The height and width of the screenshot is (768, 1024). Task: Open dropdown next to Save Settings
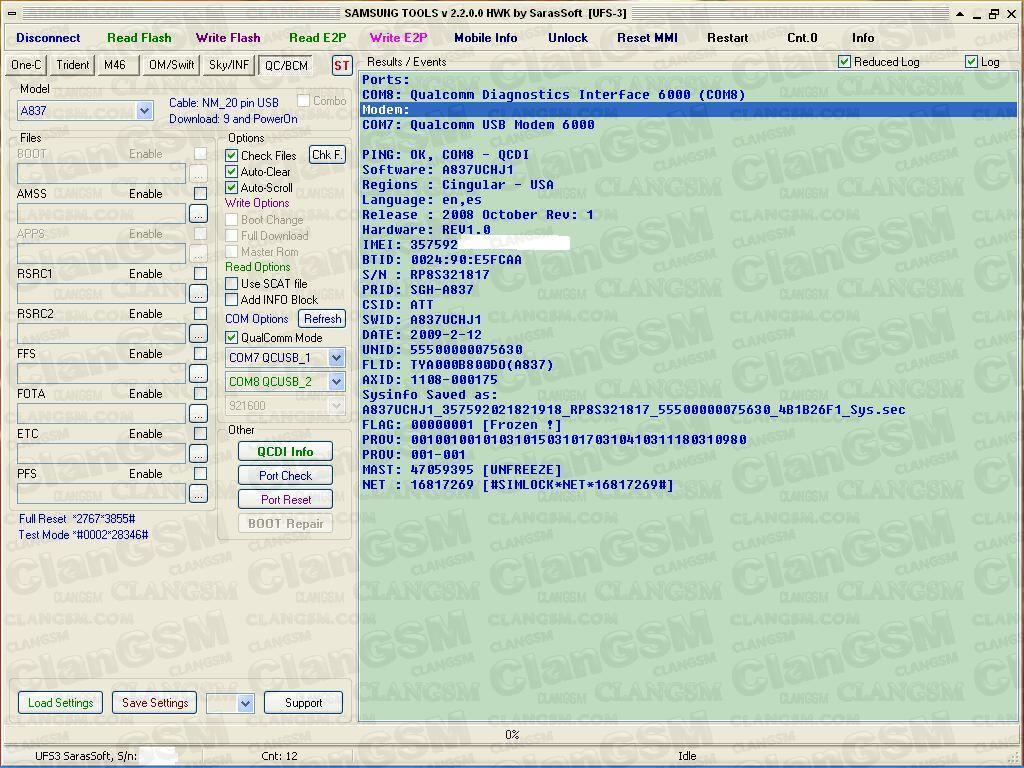point(245,703)
